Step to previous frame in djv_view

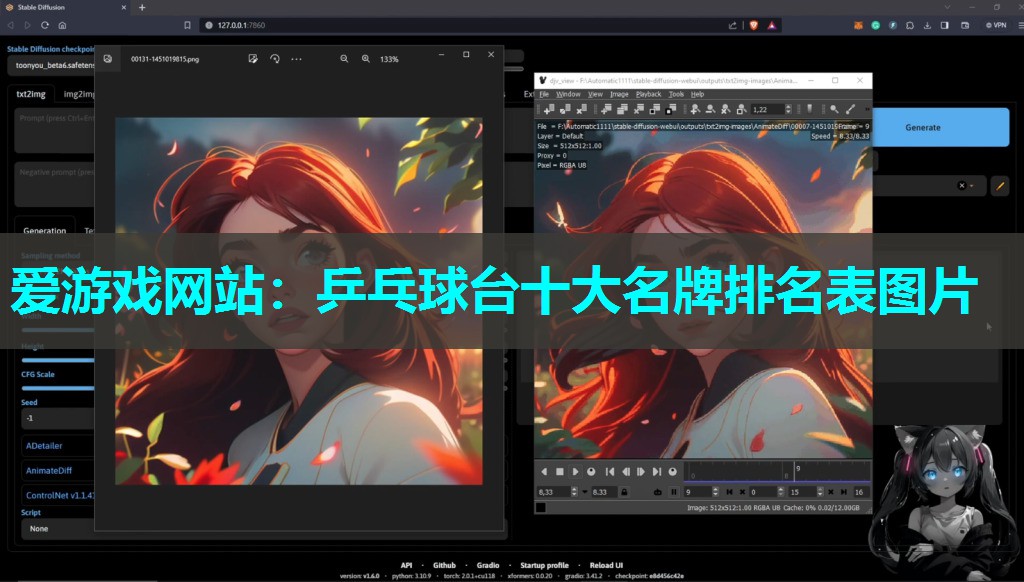[x=626, y=472]
